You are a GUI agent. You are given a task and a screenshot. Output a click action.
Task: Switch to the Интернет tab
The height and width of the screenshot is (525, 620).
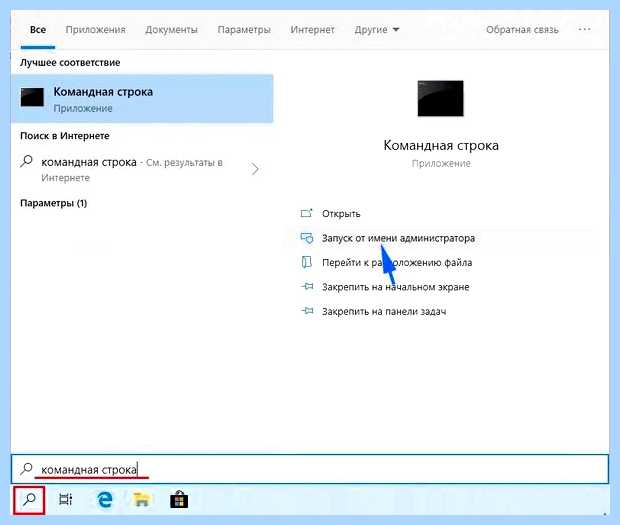click(312, 30)
